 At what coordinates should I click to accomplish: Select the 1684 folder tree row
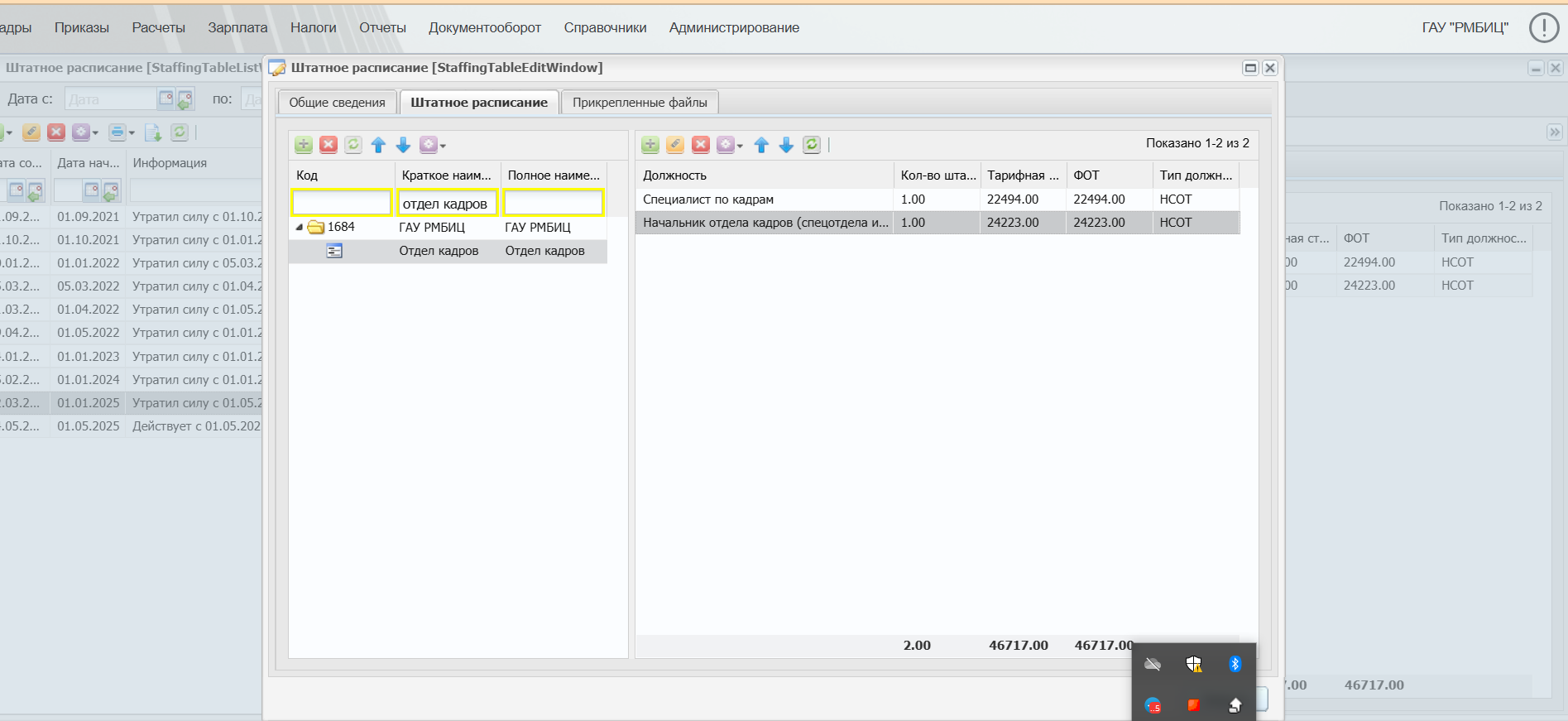[x=448, y=227]
